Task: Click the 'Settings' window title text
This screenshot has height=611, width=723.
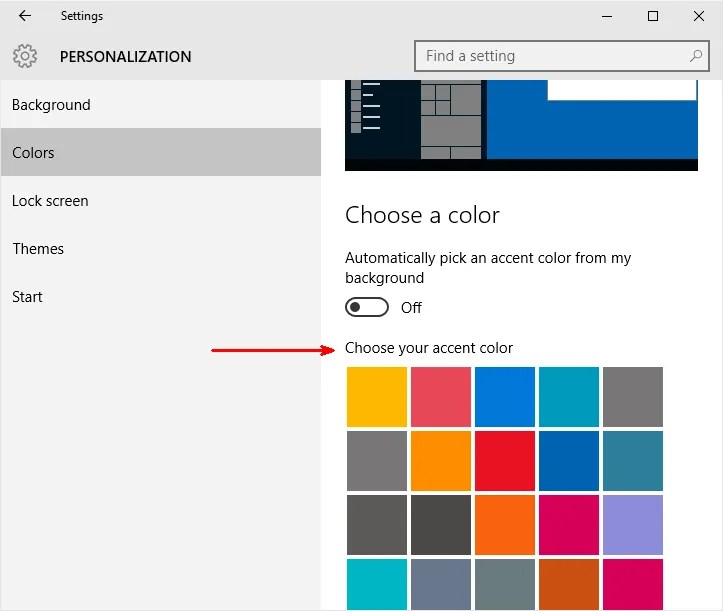Action: coord(82,16)
